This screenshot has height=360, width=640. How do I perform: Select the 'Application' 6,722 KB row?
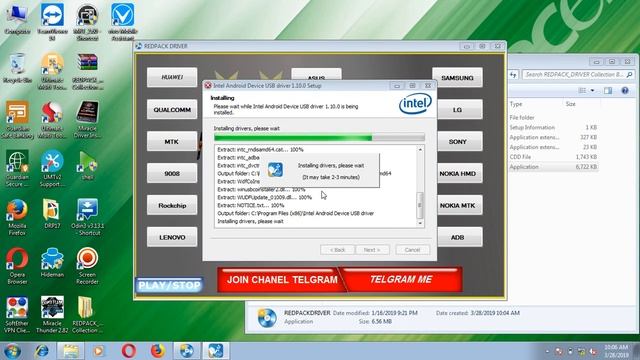(x=553, y=167)
